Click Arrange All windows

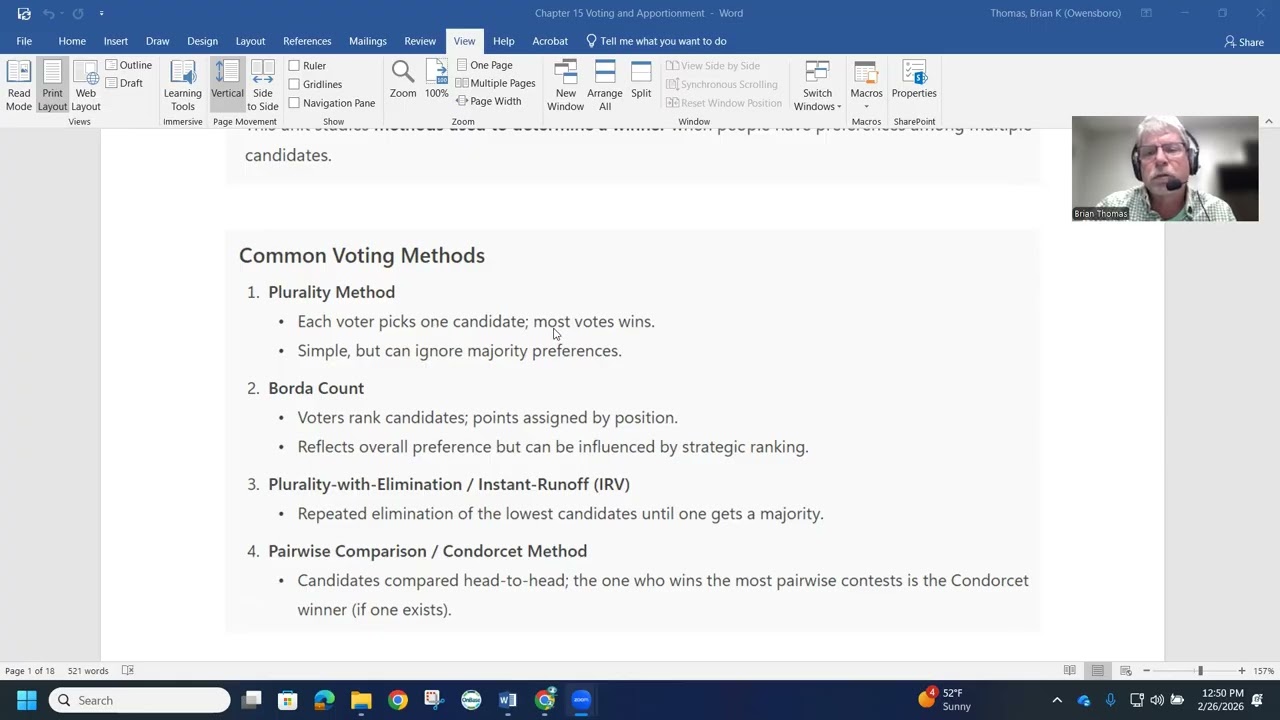click(x=605, y=86)
